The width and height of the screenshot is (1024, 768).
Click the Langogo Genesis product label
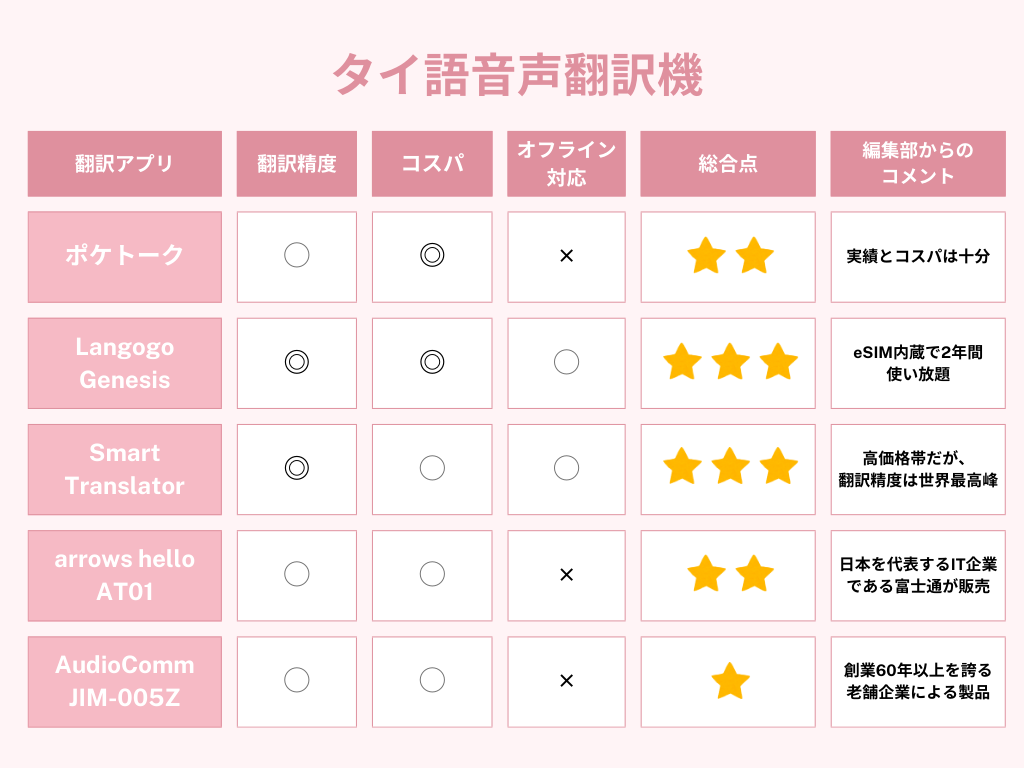(125, 363)
